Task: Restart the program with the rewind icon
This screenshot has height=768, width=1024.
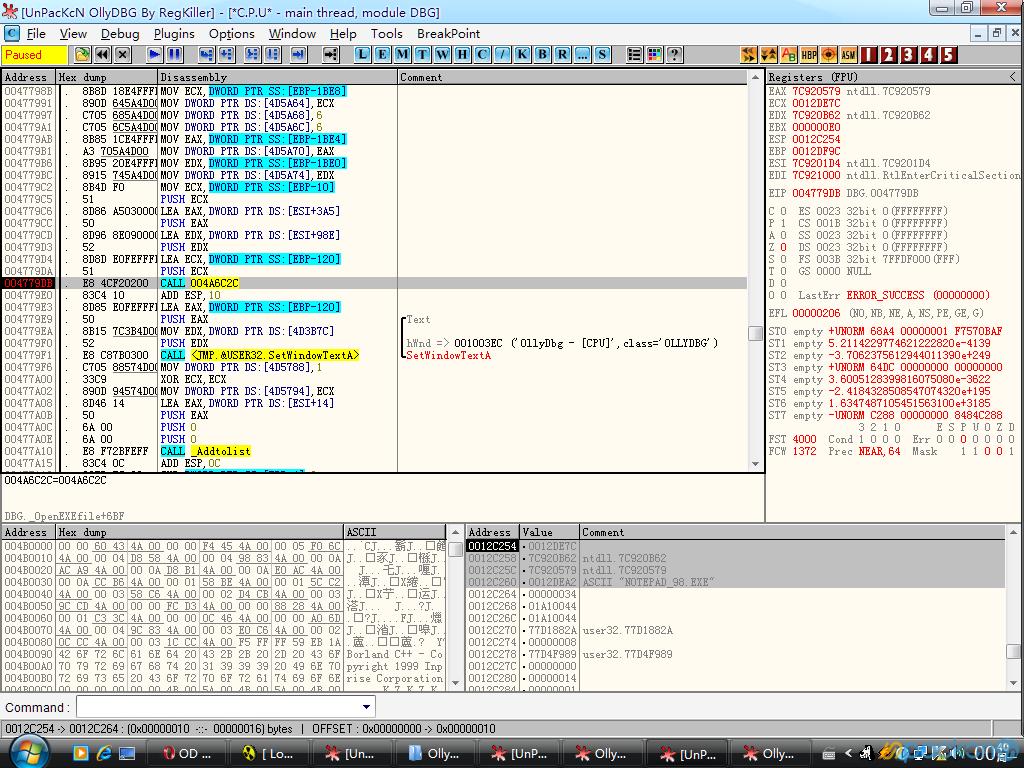Action: (101, 54)
